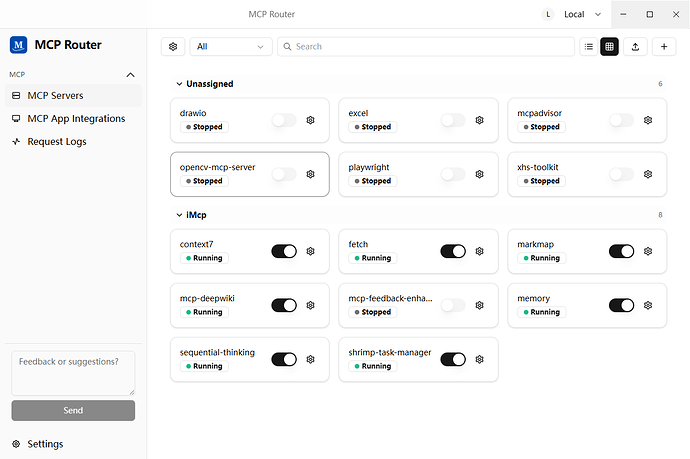Click the drawio server name

coord(193,113)
